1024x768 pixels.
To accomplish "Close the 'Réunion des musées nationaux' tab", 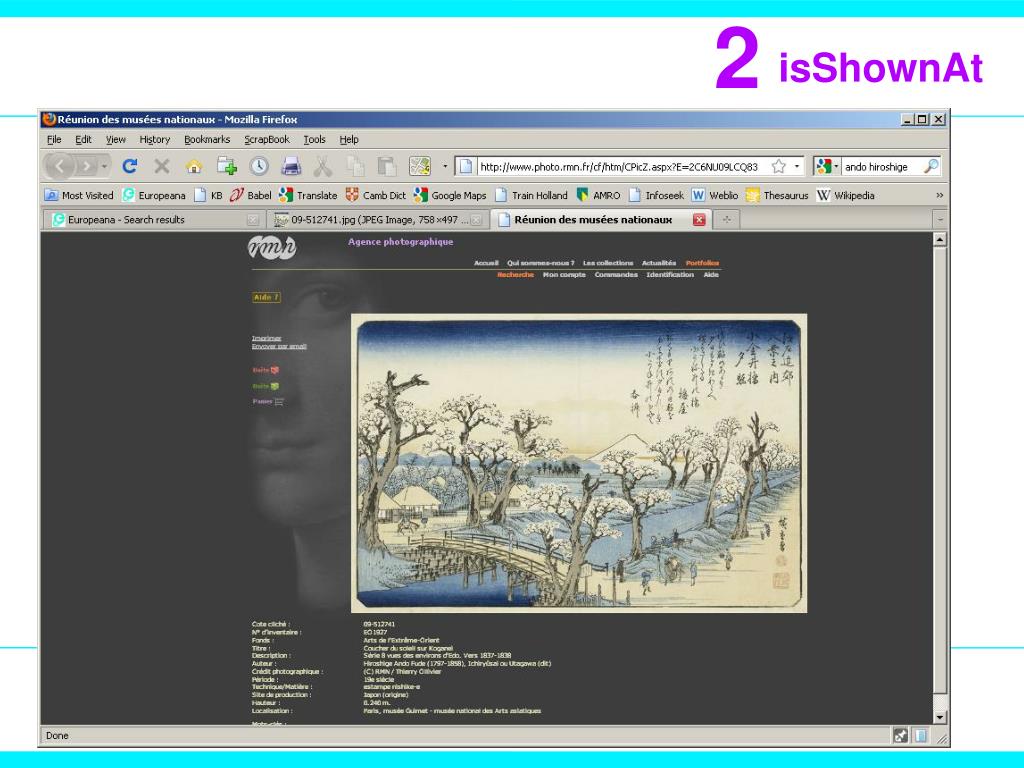I will pyautogui.click(x=699, y=220).
